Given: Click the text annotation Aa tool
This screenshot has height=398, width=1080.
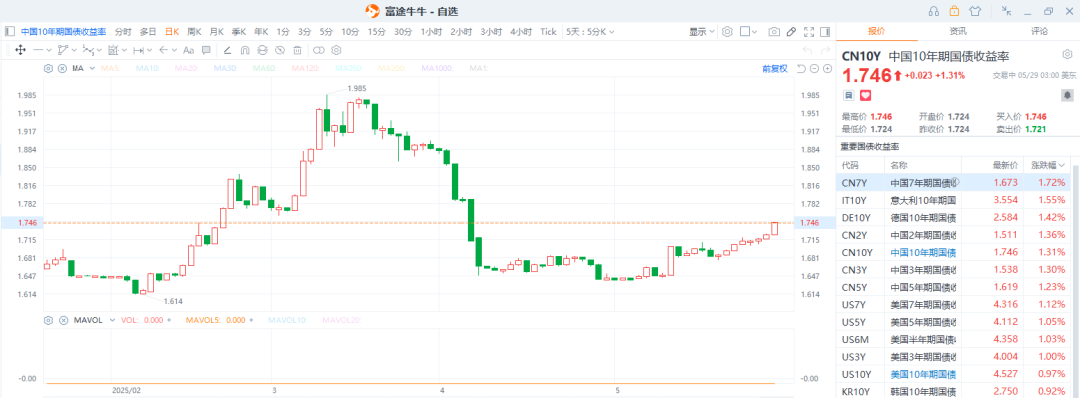Looking at the screenshot, I should pos(189,50).
